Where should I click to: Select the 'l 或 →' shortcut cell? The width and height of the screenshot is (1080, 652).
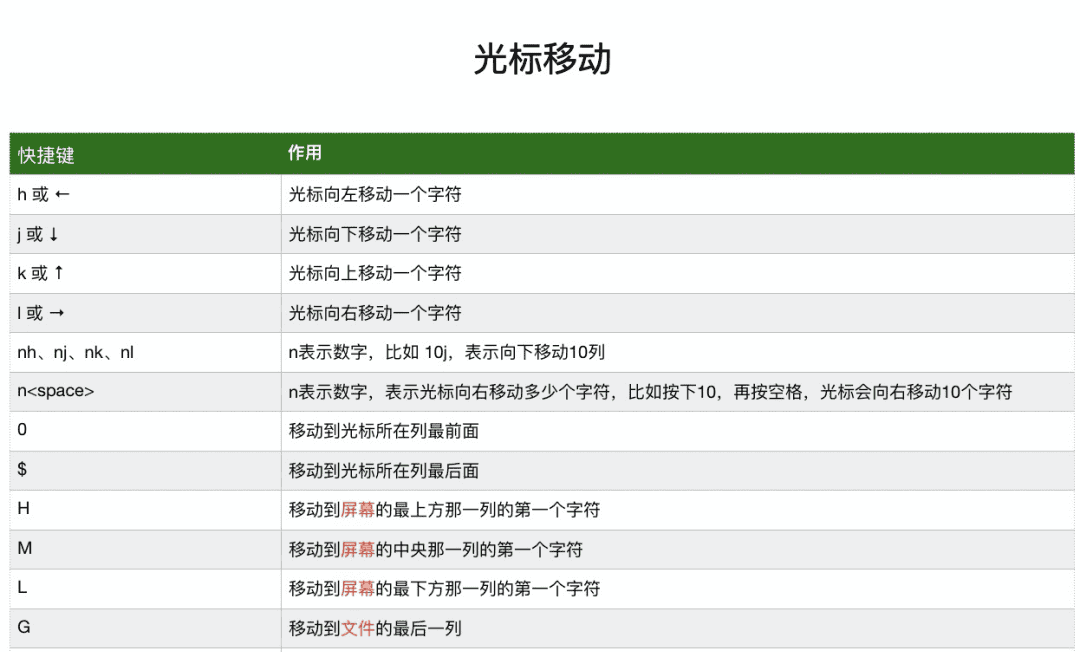click(41, 313)
